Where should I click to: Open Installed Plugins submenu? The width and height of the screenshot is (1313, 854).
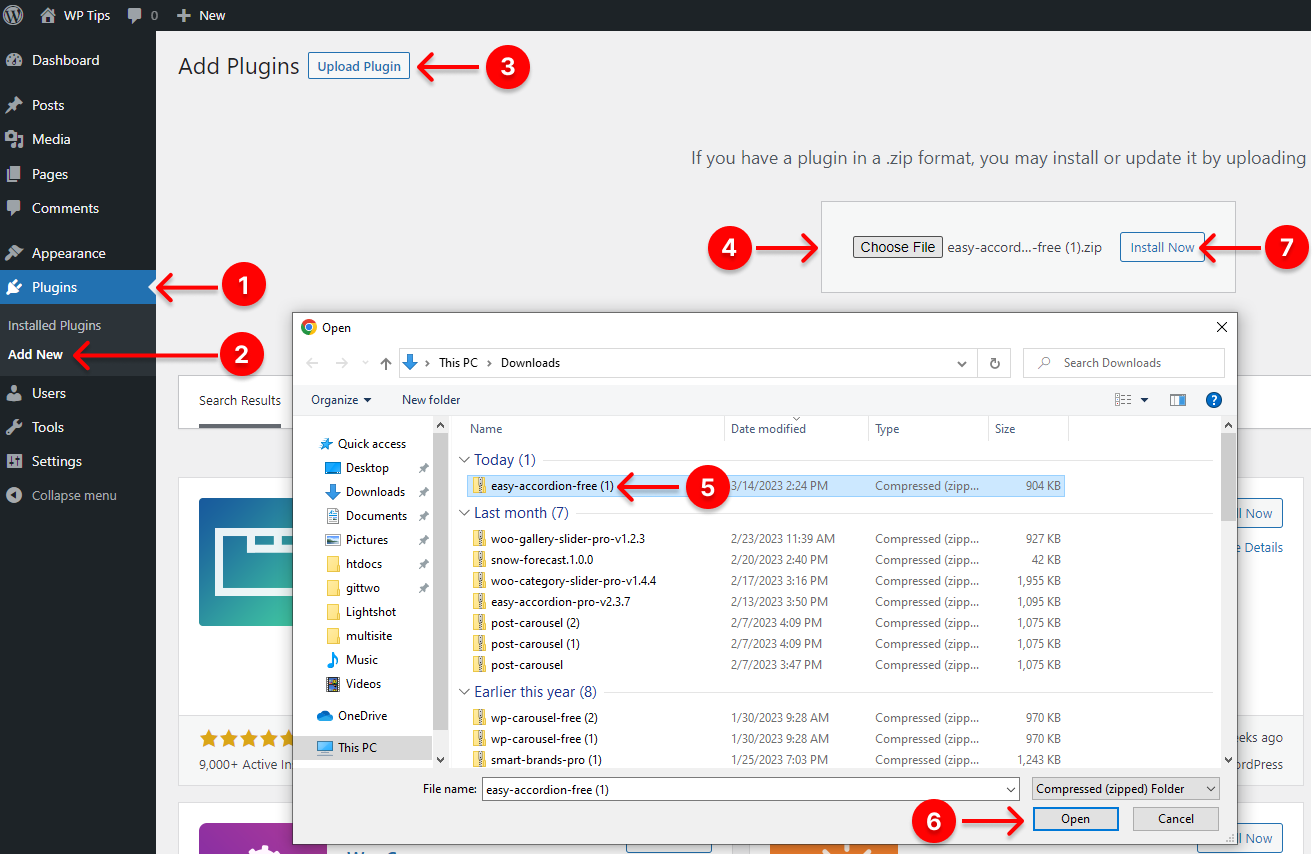click(x=54, y=325)
